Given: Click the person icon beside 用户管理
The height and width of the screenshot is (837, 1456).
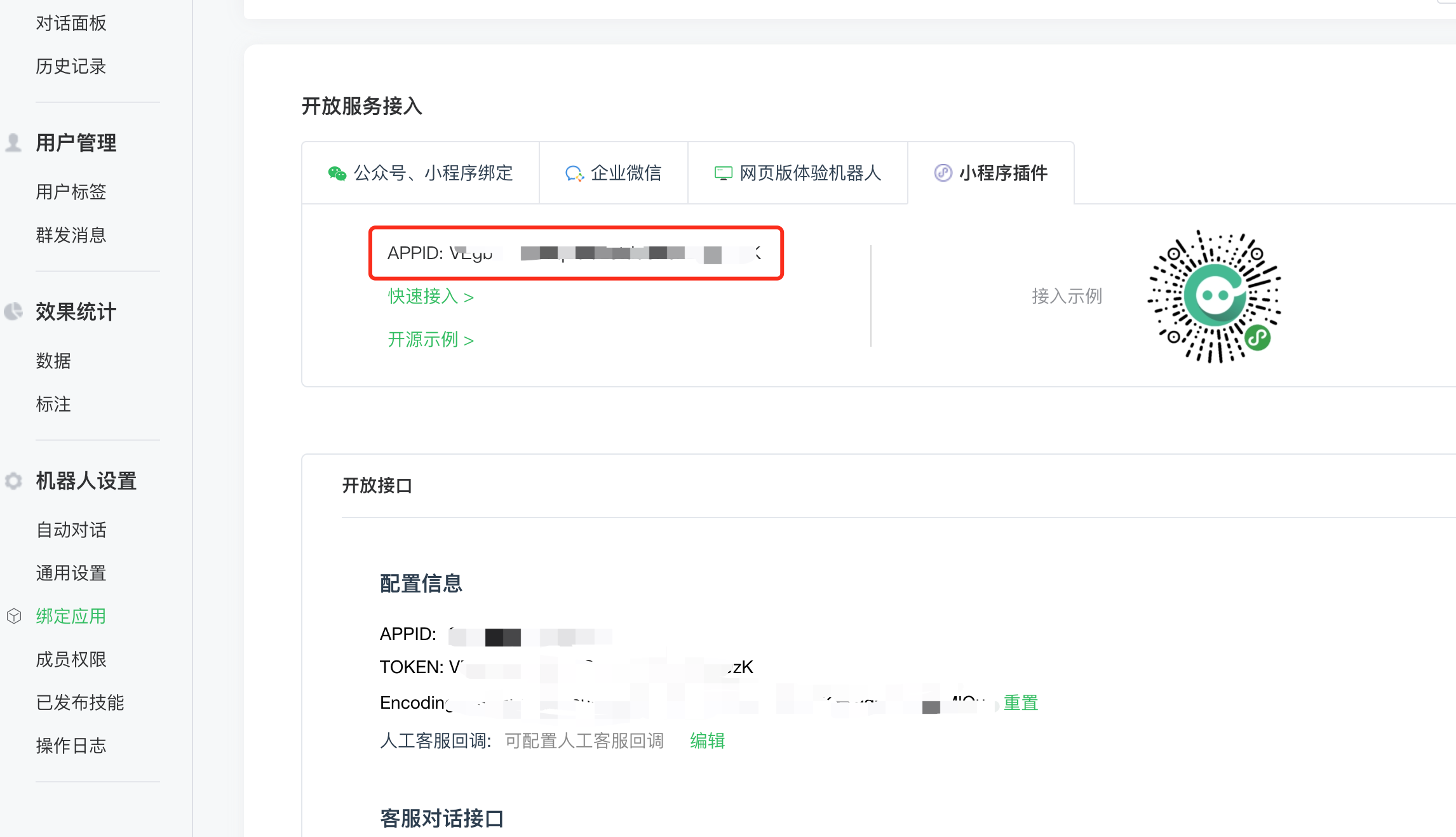Looking at the screenshot, I should [x=13, y=142].
